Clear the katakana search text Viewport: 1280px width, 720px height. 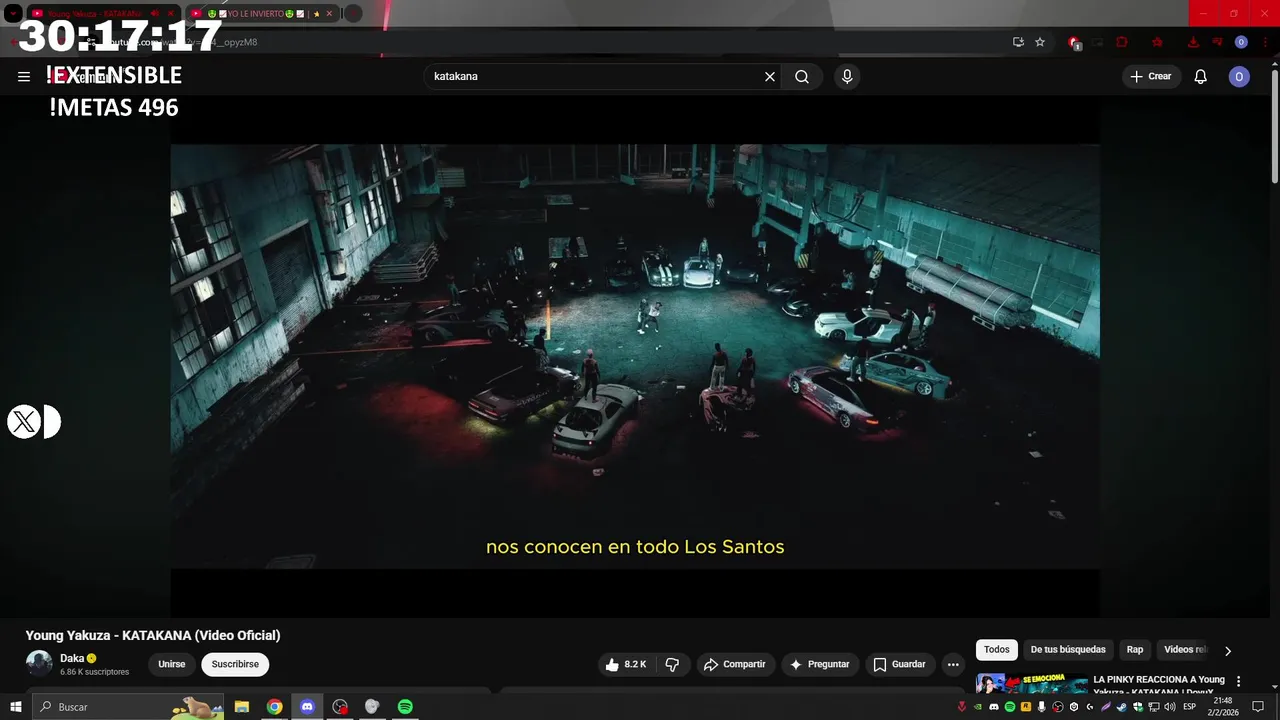(770, 76)
